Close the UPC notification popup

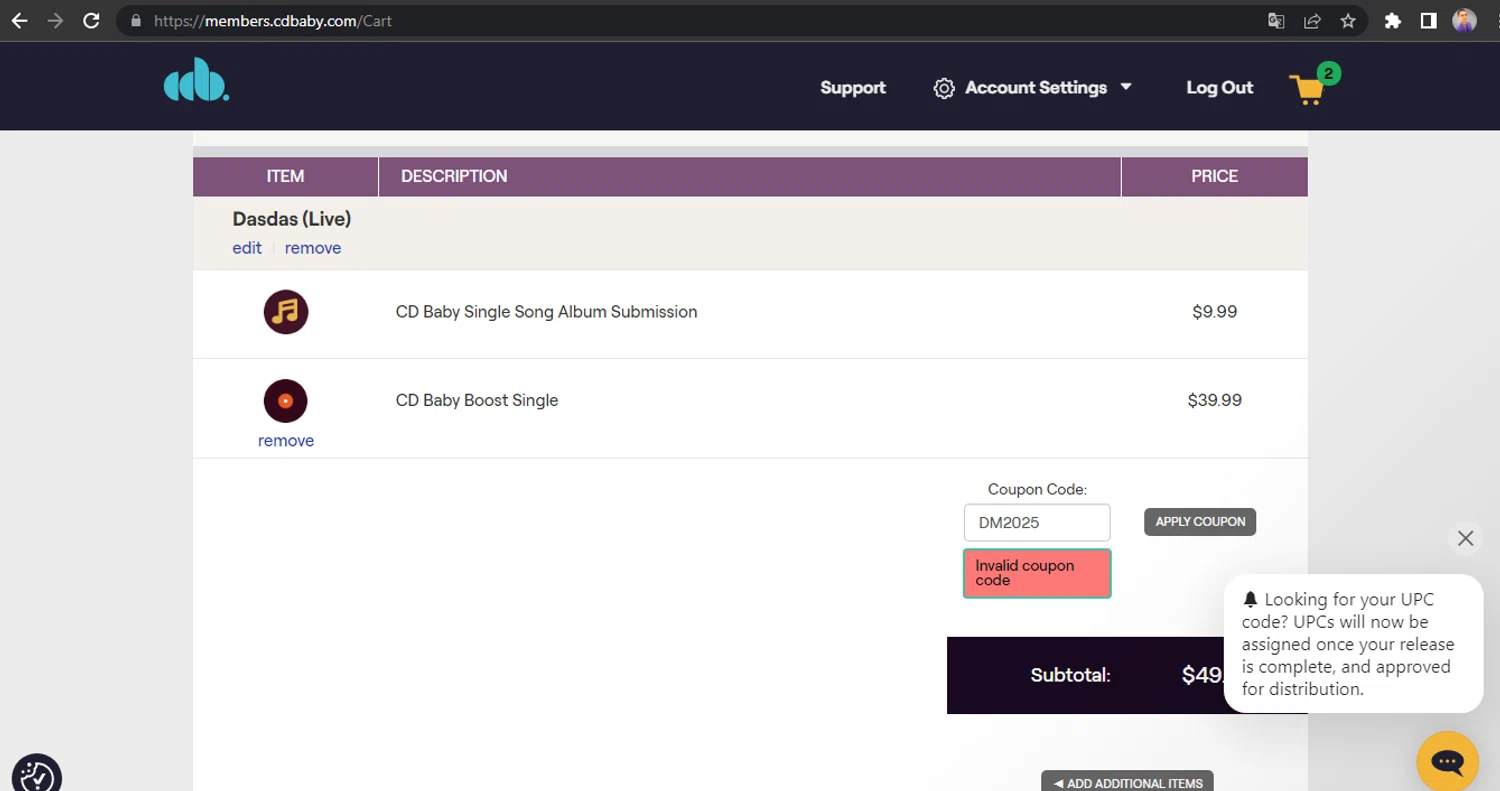1465,539
